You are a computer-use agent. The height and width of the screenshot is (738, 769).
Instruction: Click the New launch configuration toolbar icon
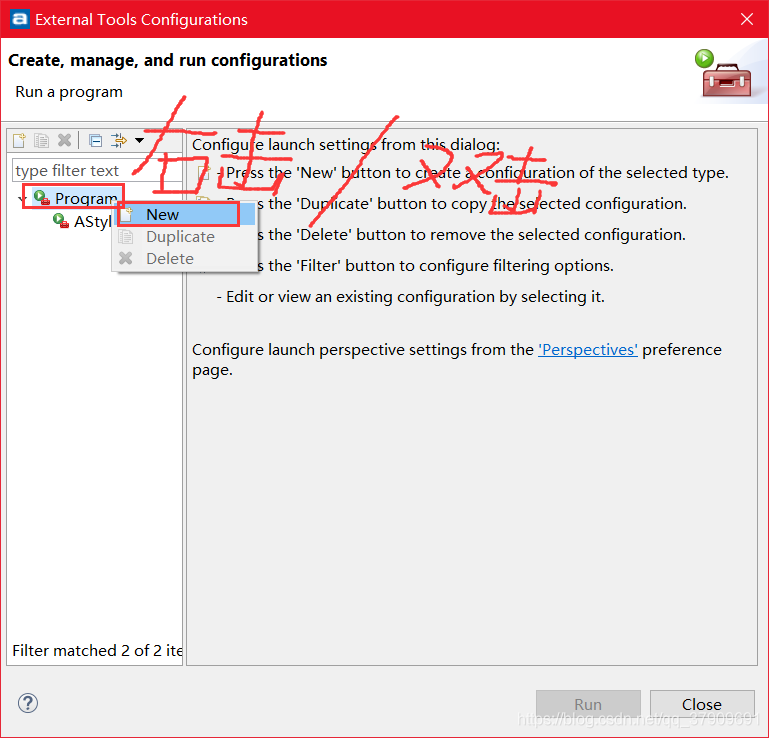[x=19, y=141]
